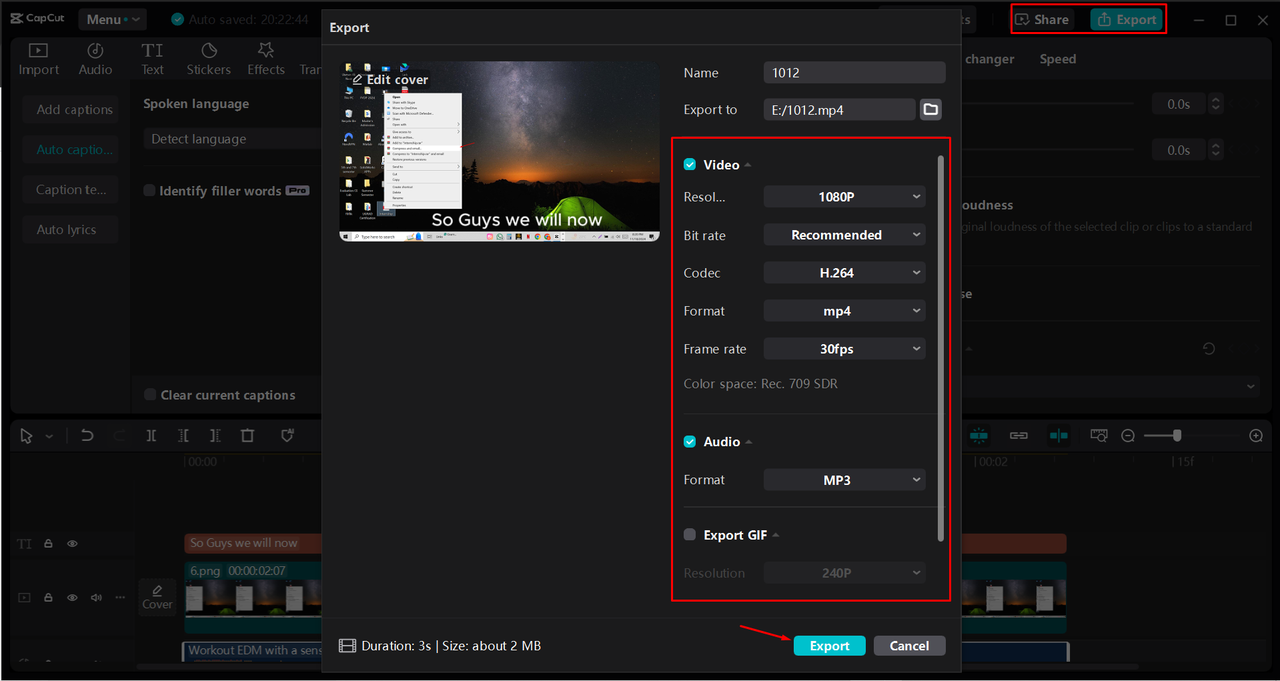Viewport: 1280px width, 681px height.
Task: Collapse the Export GIF section arrow
Action: click(776, 535)
